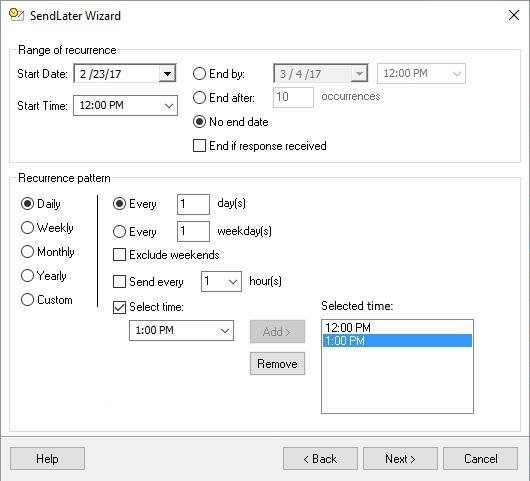
Task: Select the Monthly recurrence pattern
Action: pyautogui.click(x=27, y=251)
